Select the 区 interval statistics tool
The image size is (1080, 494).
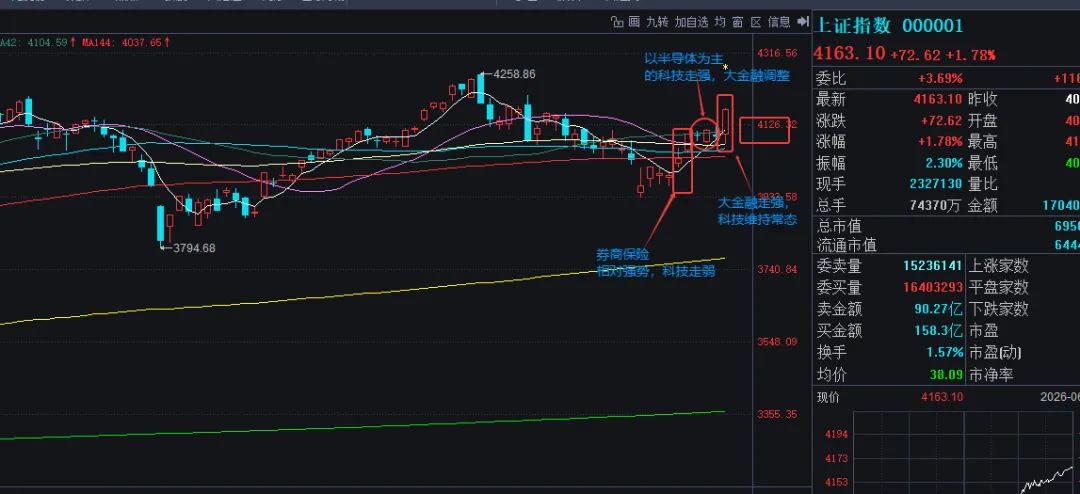point(756,22)
